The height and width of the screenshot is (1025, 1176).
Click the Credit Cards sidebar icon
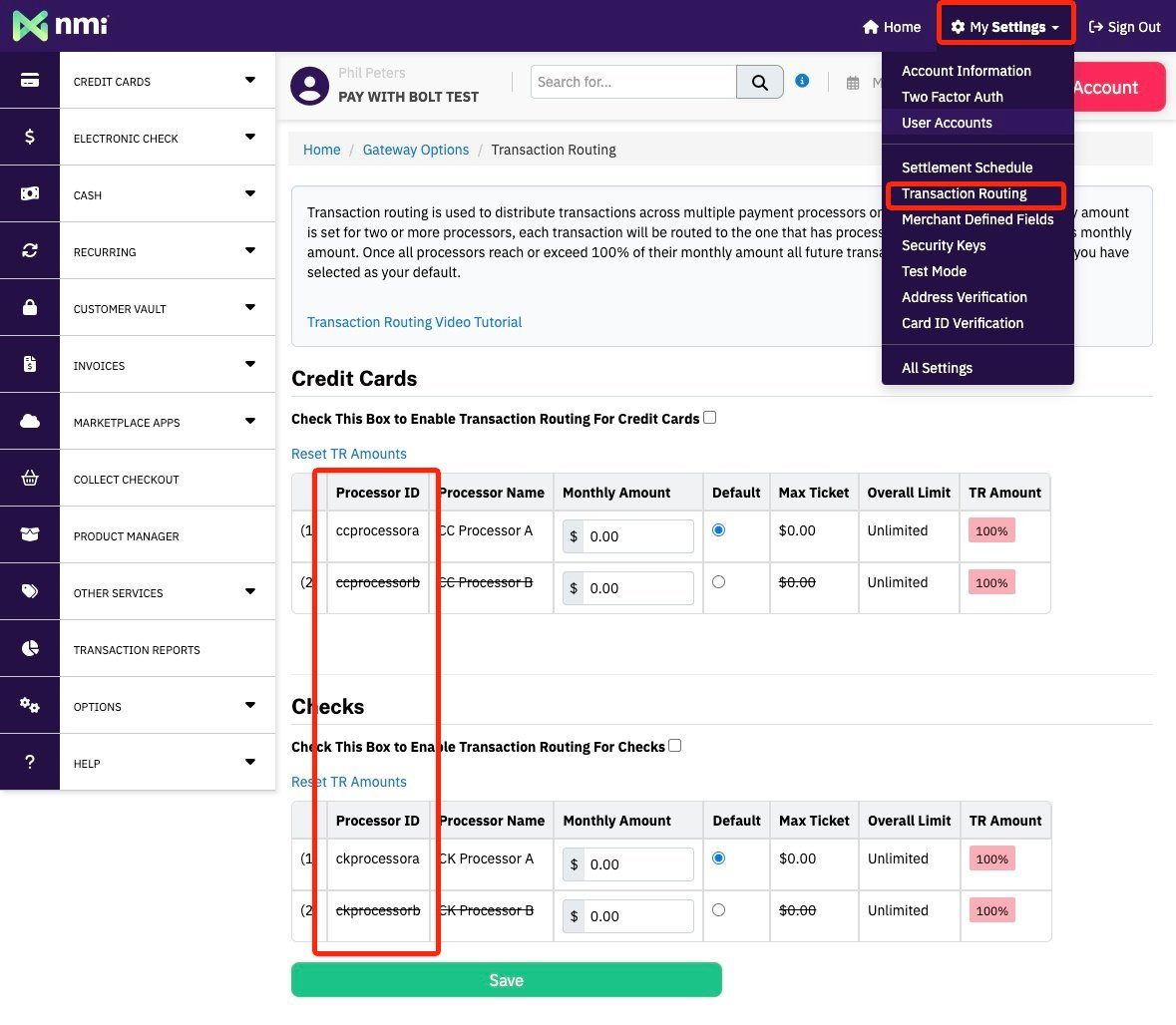(29, 80)
